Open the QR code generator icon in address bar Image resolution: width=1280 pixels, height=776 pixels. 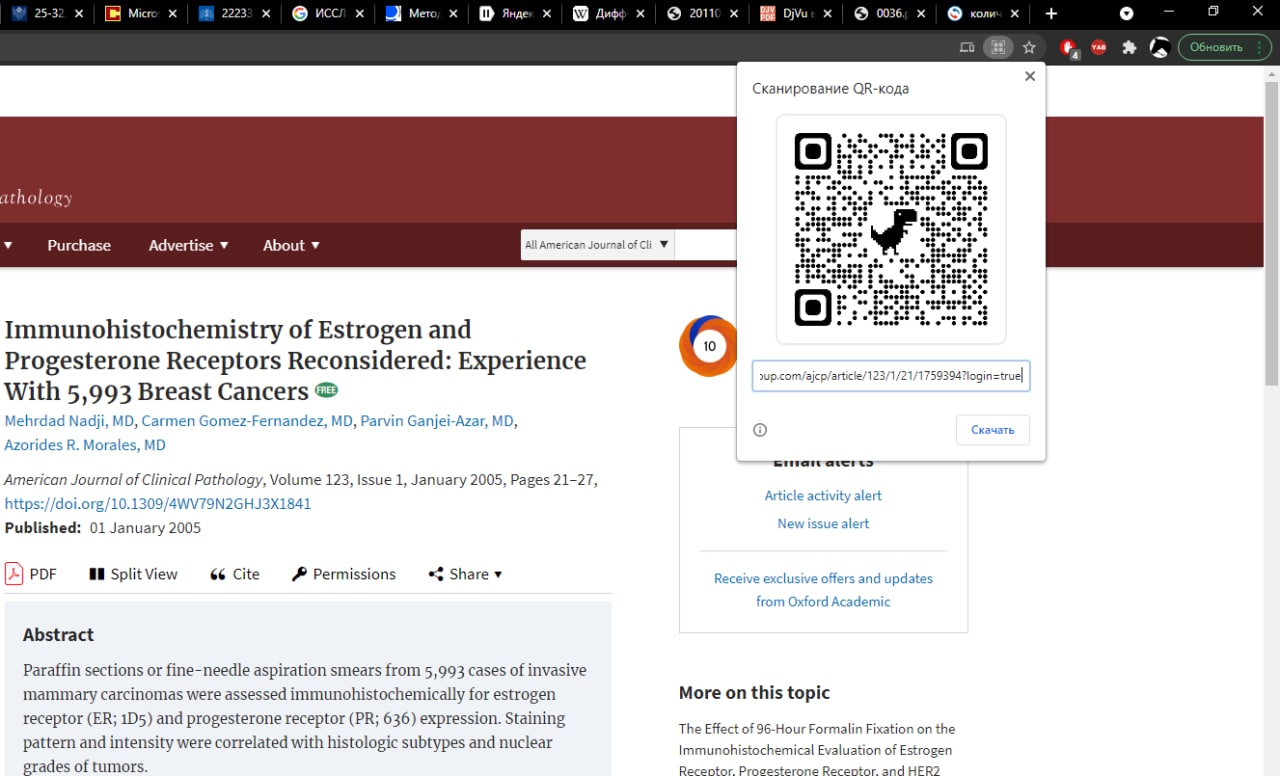pos(997,47)
